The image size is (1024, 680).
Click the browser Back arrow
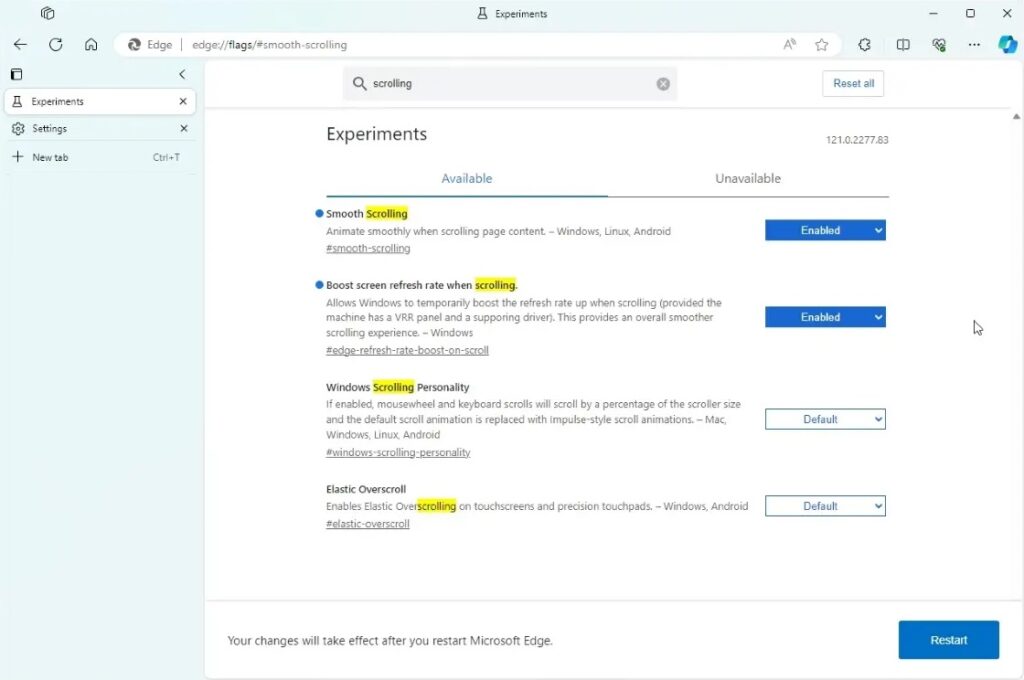[20, 45]
